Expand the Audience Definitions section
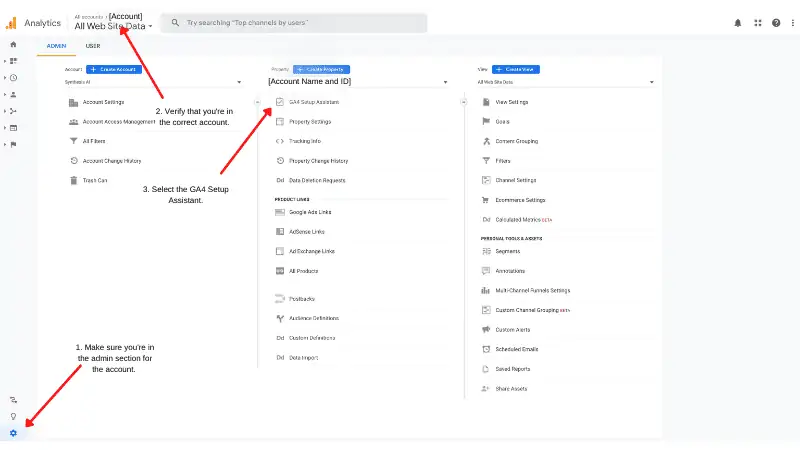This screenshot has height=450, width=800. 314,318
